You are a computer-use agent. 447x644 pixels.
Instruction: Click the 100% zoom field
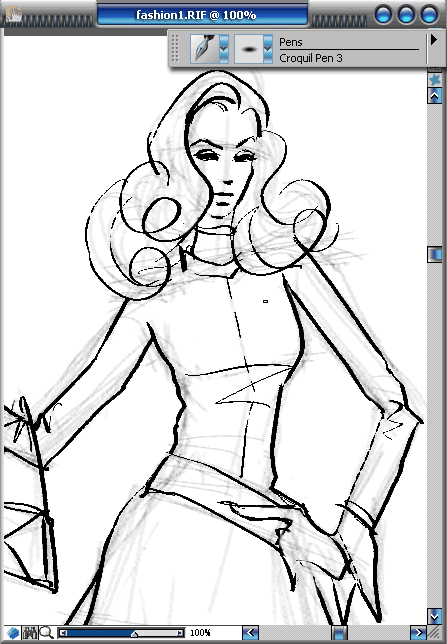click(x=213, y=633)
